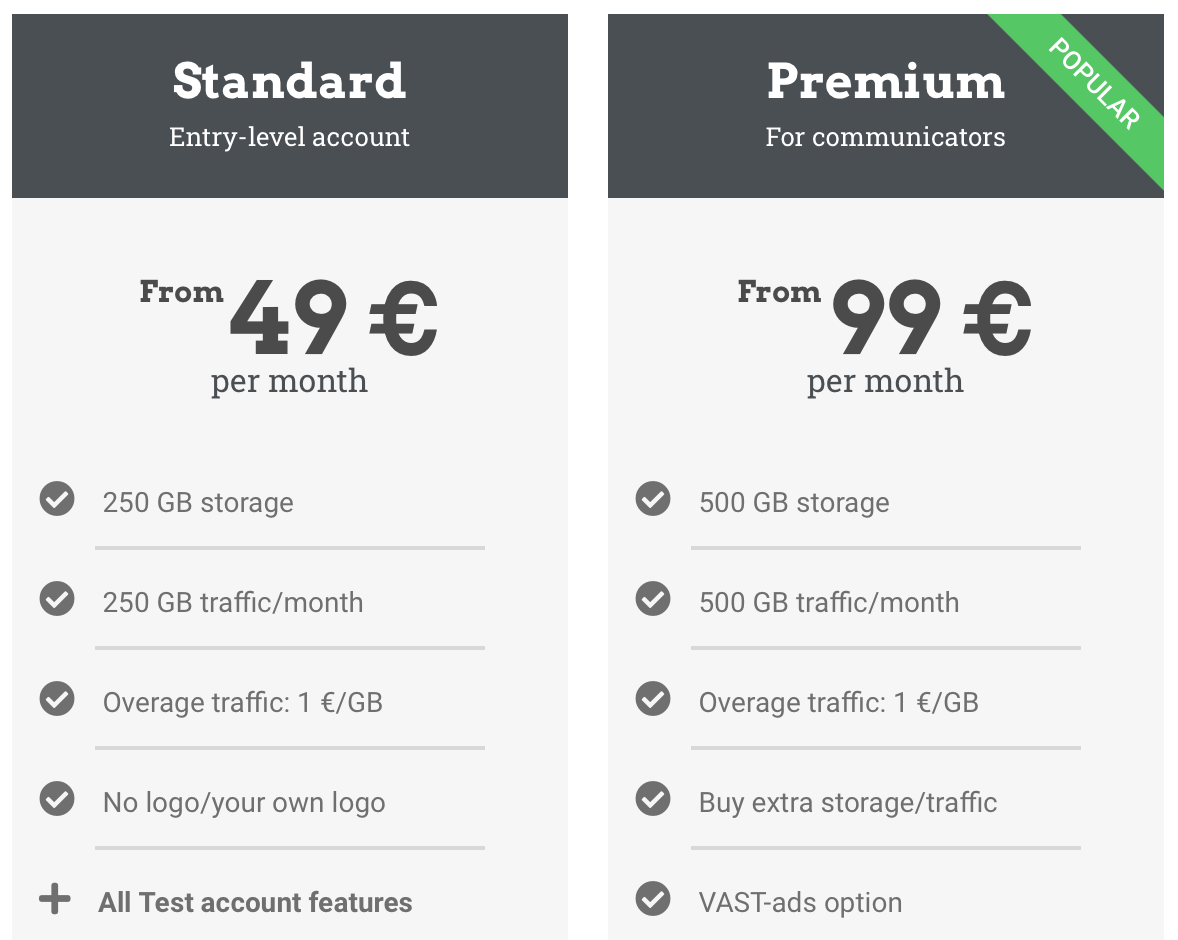Toggle the Buy extra storage/traffic feature check

(x=652, y=800)
